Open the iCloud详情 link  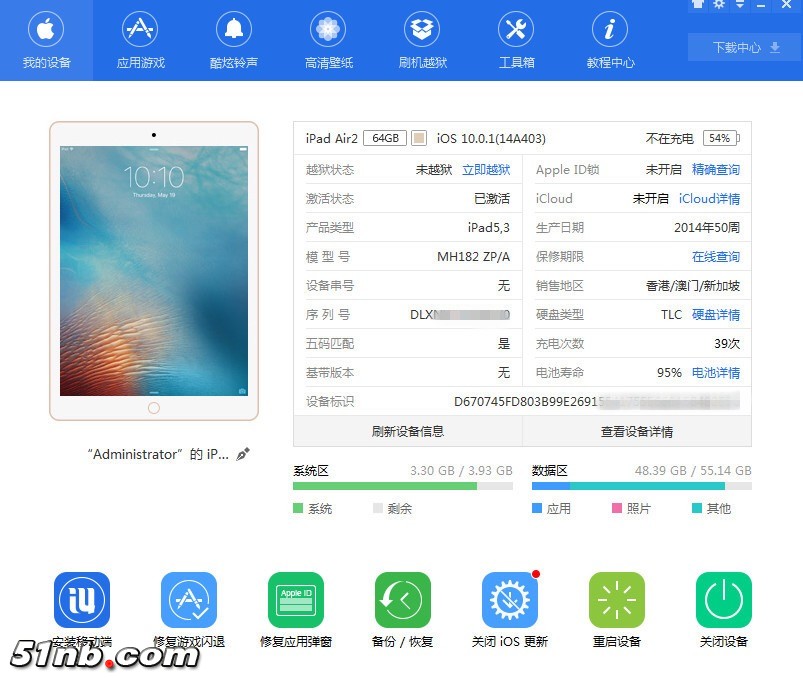pos(709,199)
